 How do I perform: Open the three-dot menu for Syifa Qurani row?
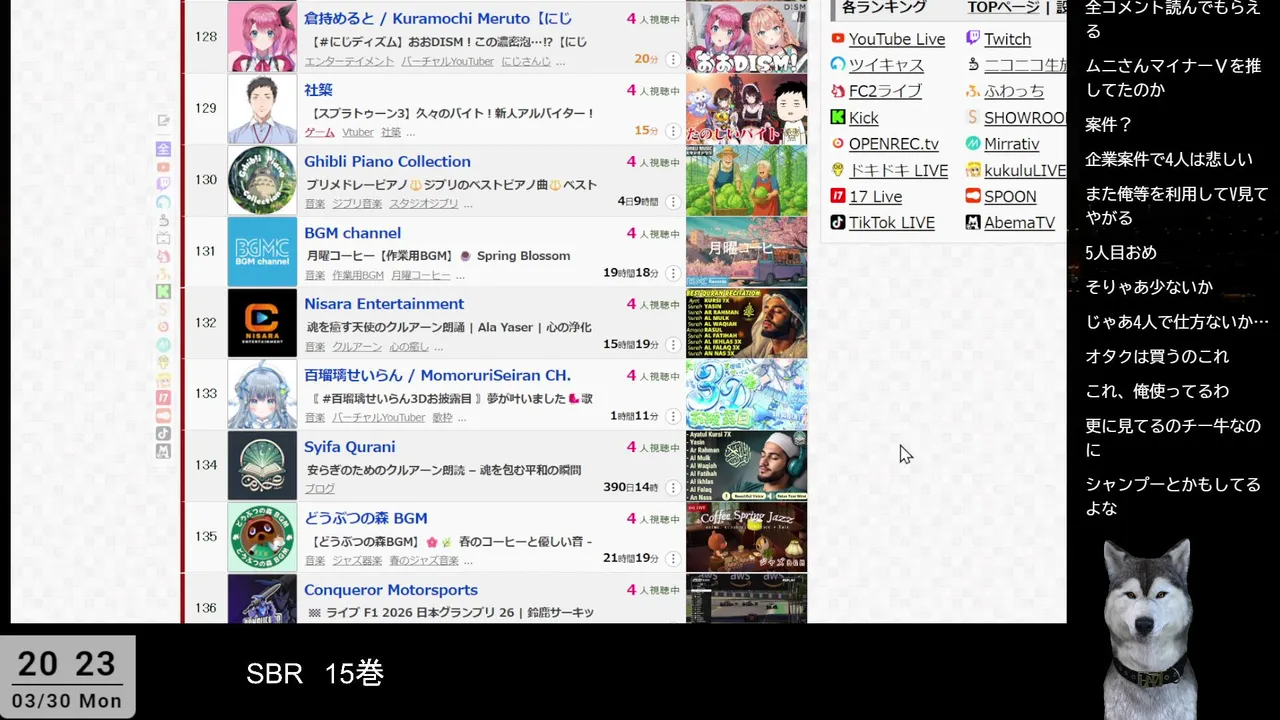[x=673, y=487]
